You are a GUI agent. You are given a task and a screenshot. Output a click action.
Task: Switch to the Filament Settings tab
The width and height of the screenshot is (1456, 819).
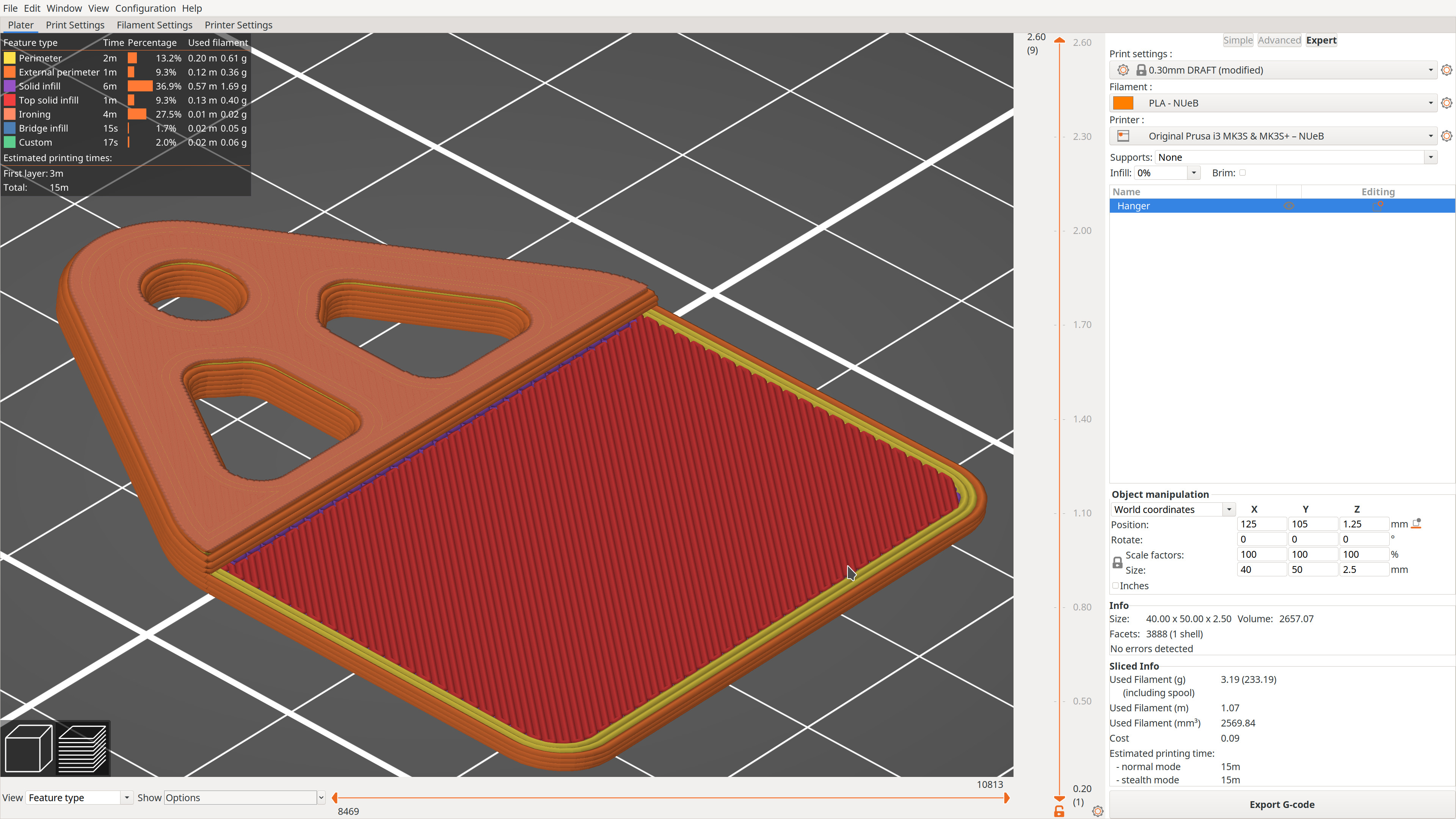154,25
